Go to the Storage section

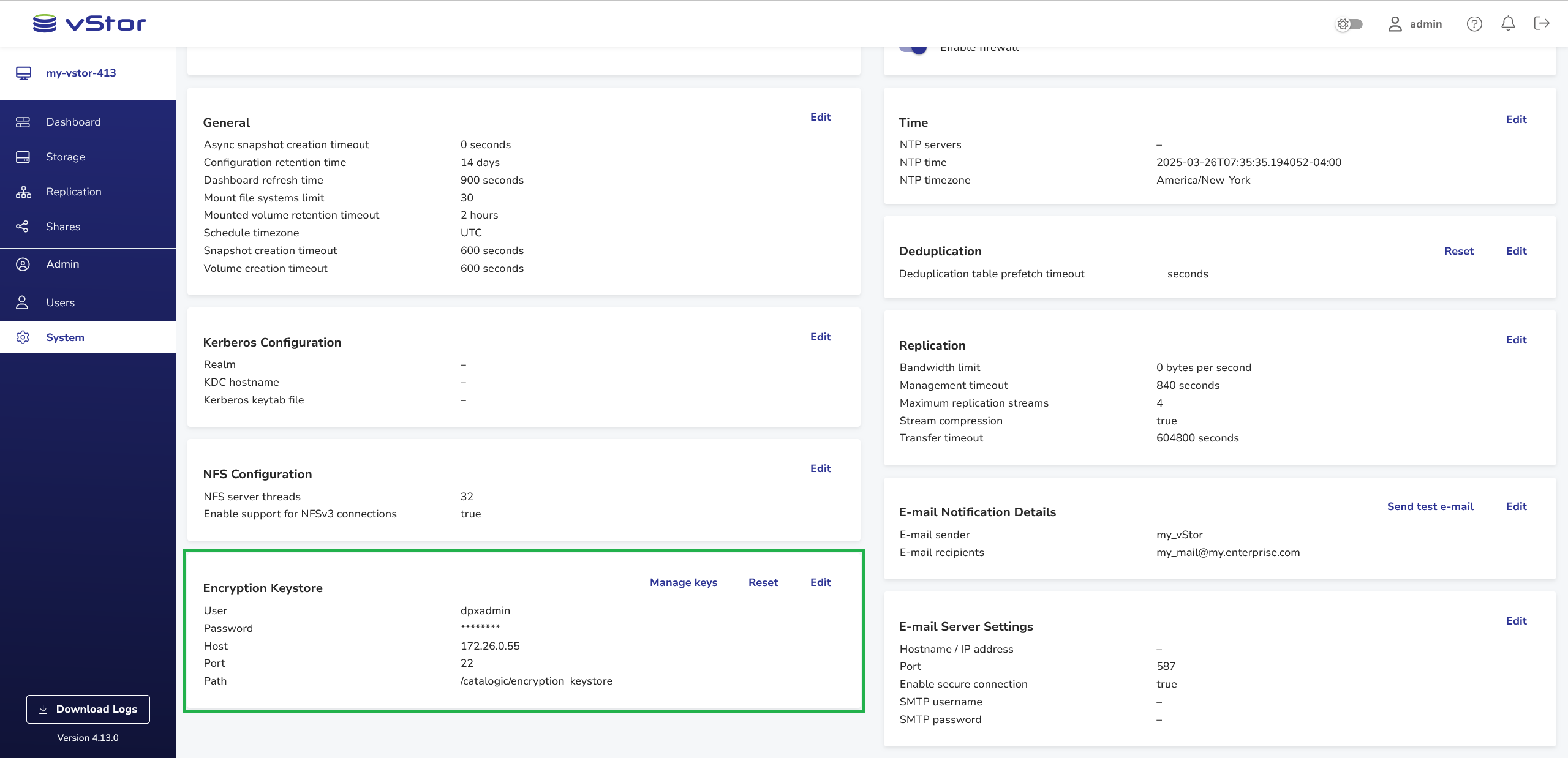66,157
